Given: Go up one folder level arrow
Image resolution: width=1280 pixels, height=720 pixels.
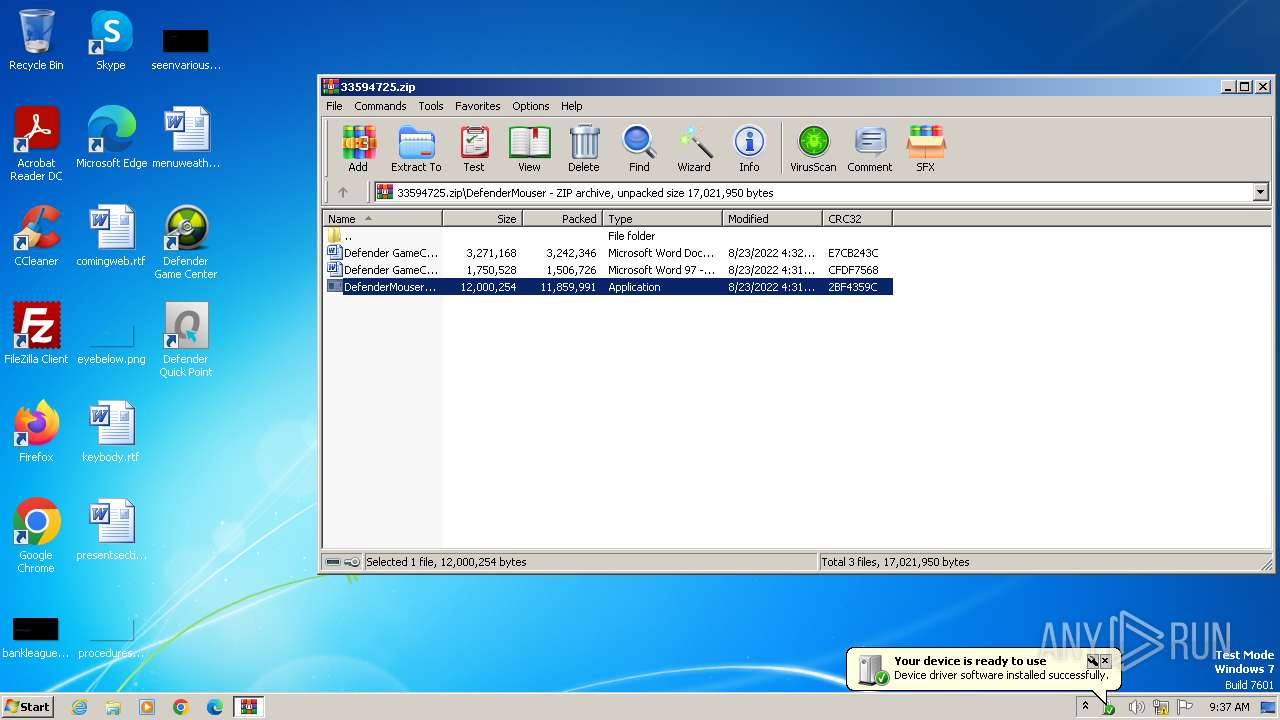Looking at the screenshot, I should point(343,192).
